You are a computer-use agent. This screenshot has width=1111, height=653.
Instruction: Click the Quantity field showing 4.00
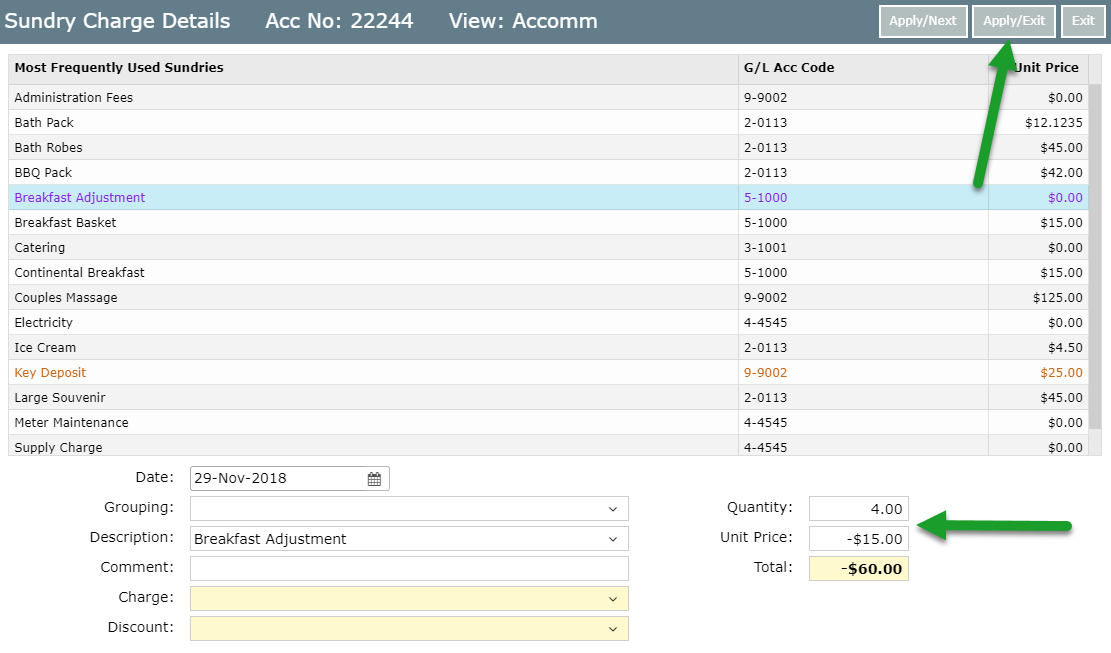coord(859,509)
